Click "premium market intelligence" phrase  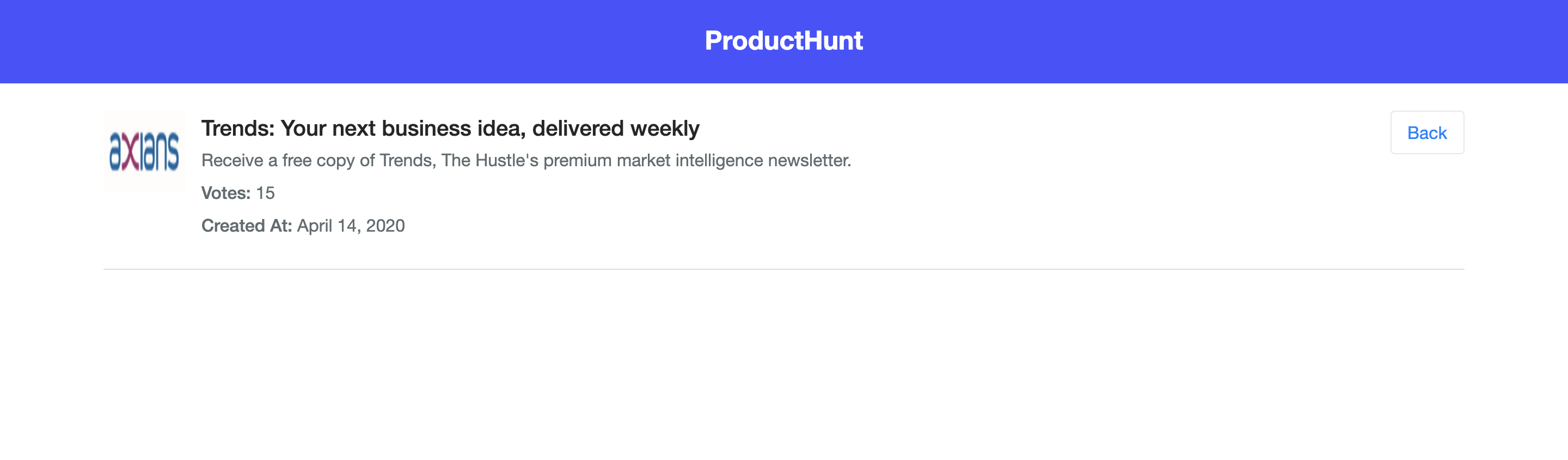point(653,160)
